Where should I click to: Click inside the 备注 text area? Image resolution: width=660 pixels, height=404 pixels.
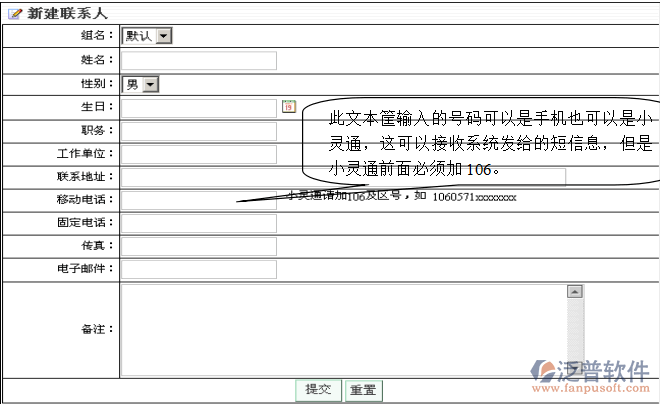click(x=340, y=328)
